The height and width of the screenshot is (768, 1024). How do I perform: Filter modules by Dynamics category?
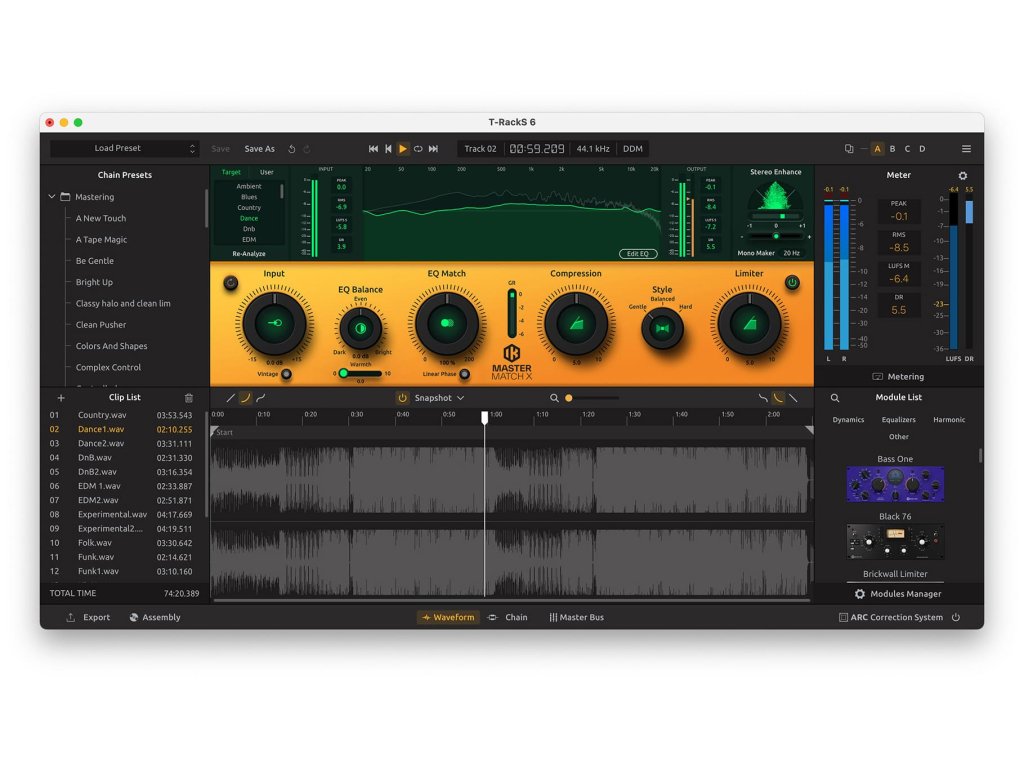(x=848, y=420)
